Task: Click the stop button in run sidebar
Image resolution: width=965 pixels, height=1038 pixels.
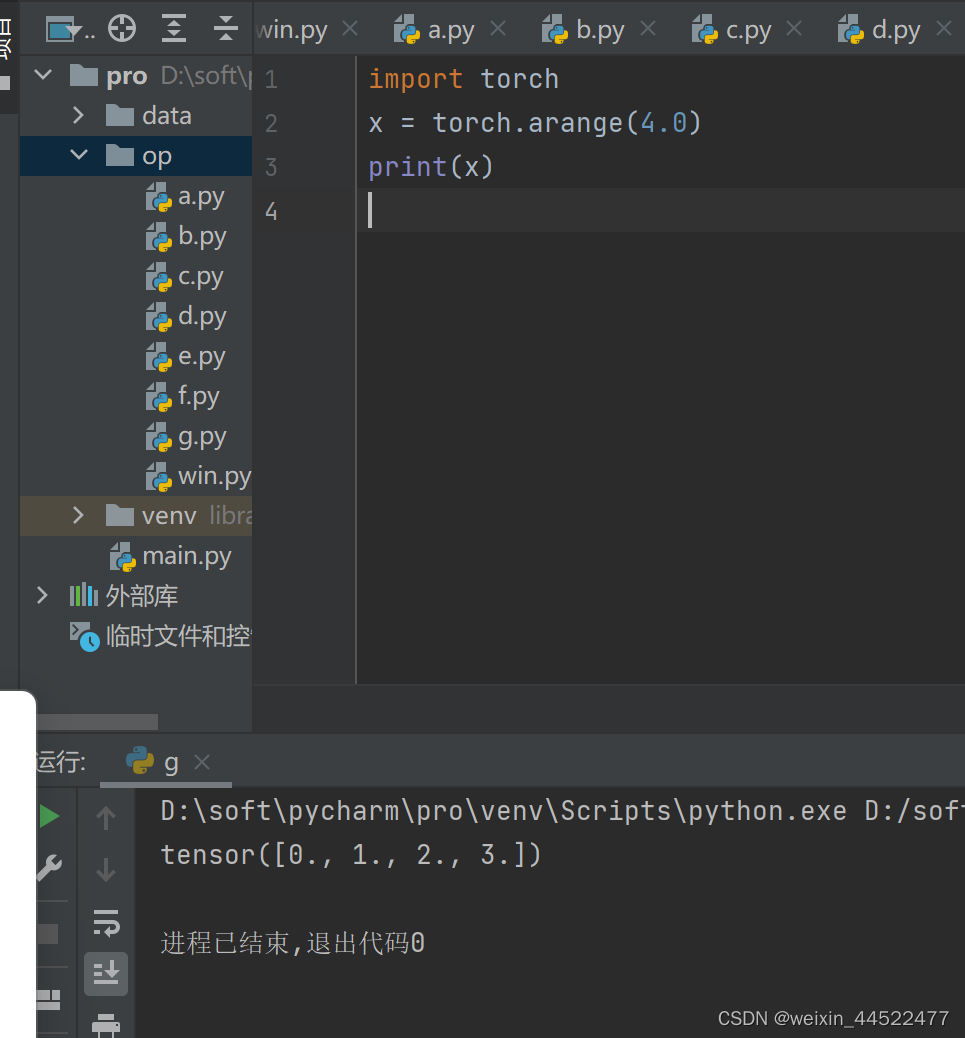Action: click(x=48, y=933)
